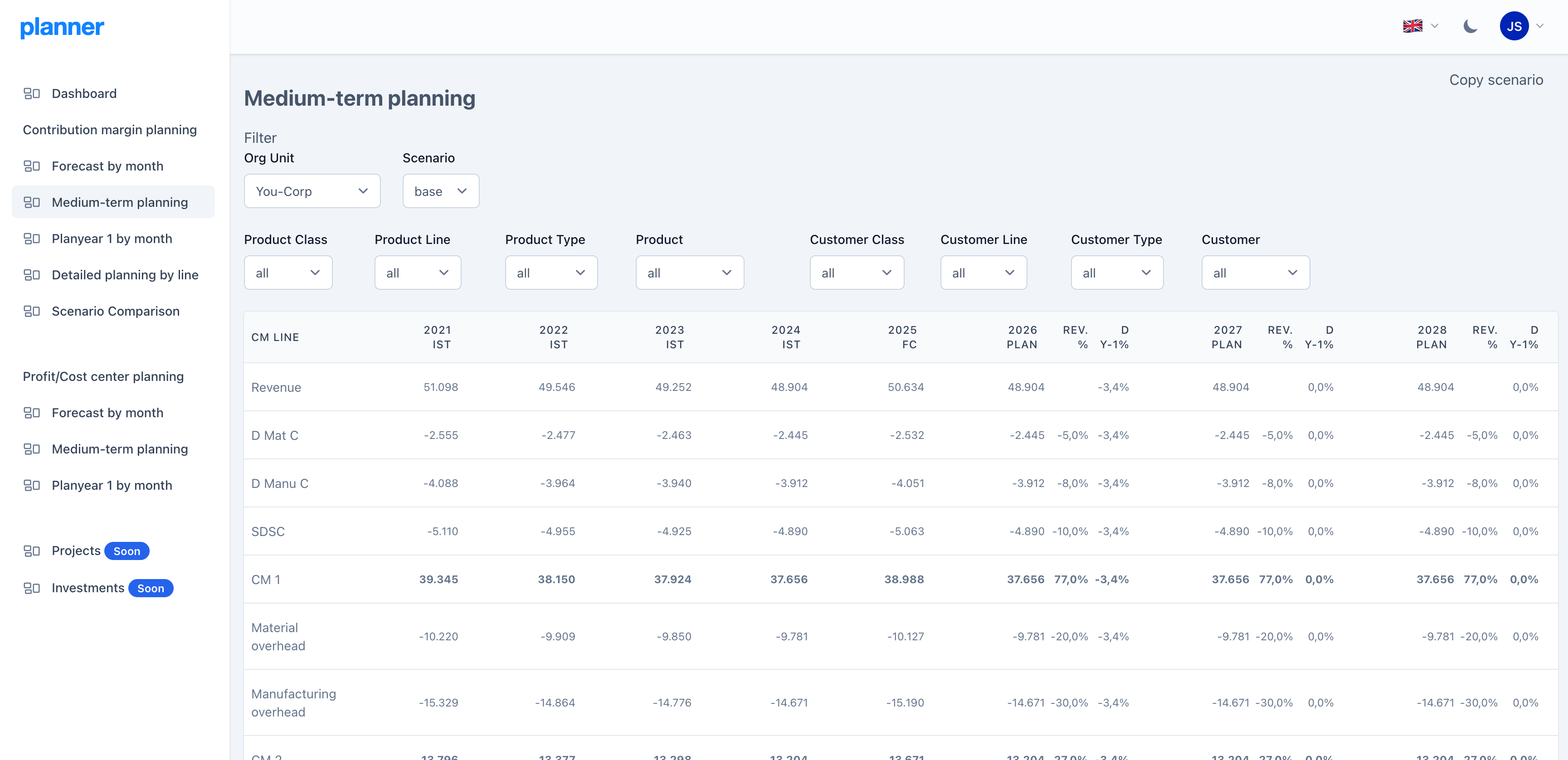Go to Profit/Cost center Forecast by month
Screen dimensions: 1568x760
tap(108, 413)
